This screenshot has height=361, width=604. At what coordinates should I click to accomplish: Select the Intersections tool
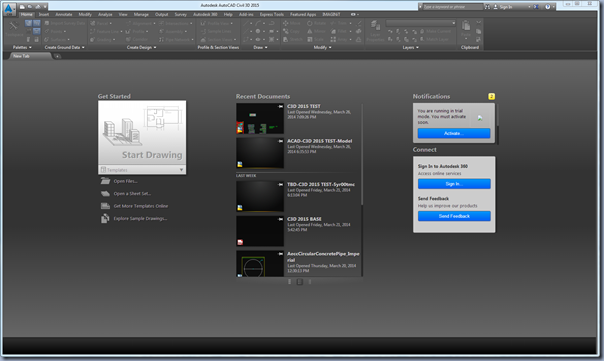[176, 23]
